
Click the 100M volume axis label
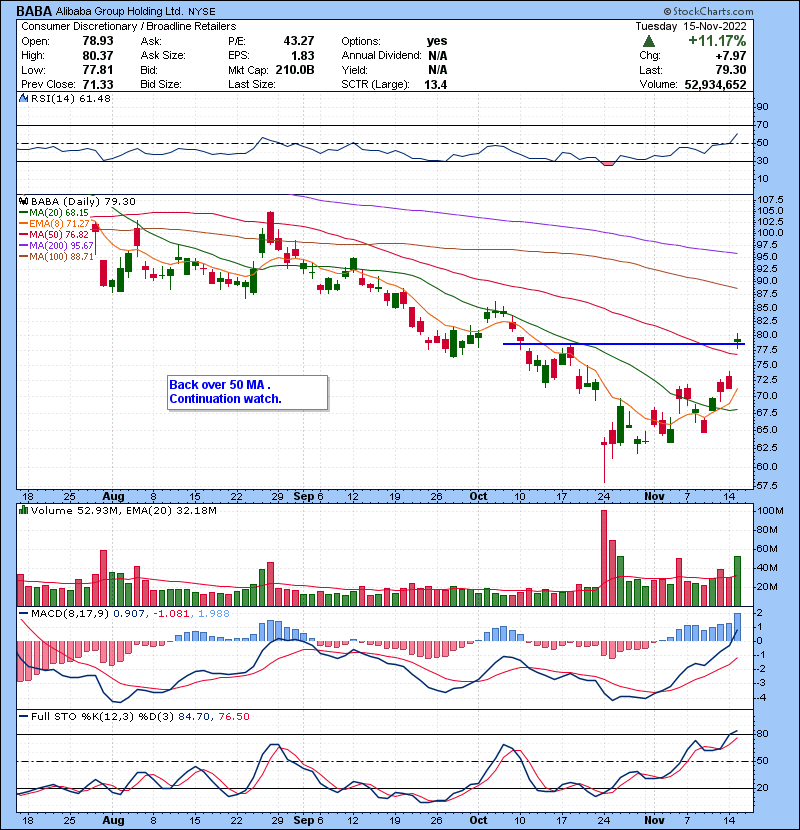[x=770, y=511]
